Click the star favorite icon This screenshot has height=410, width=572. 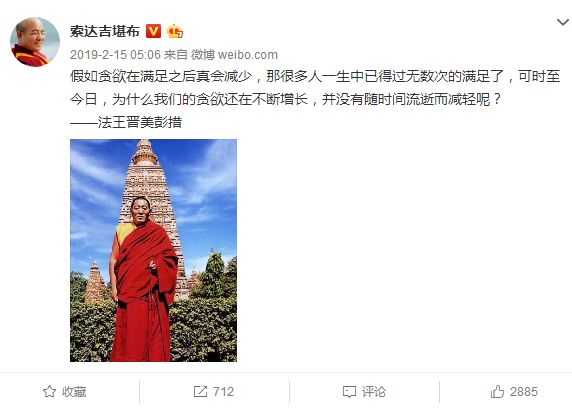[49, 392]
